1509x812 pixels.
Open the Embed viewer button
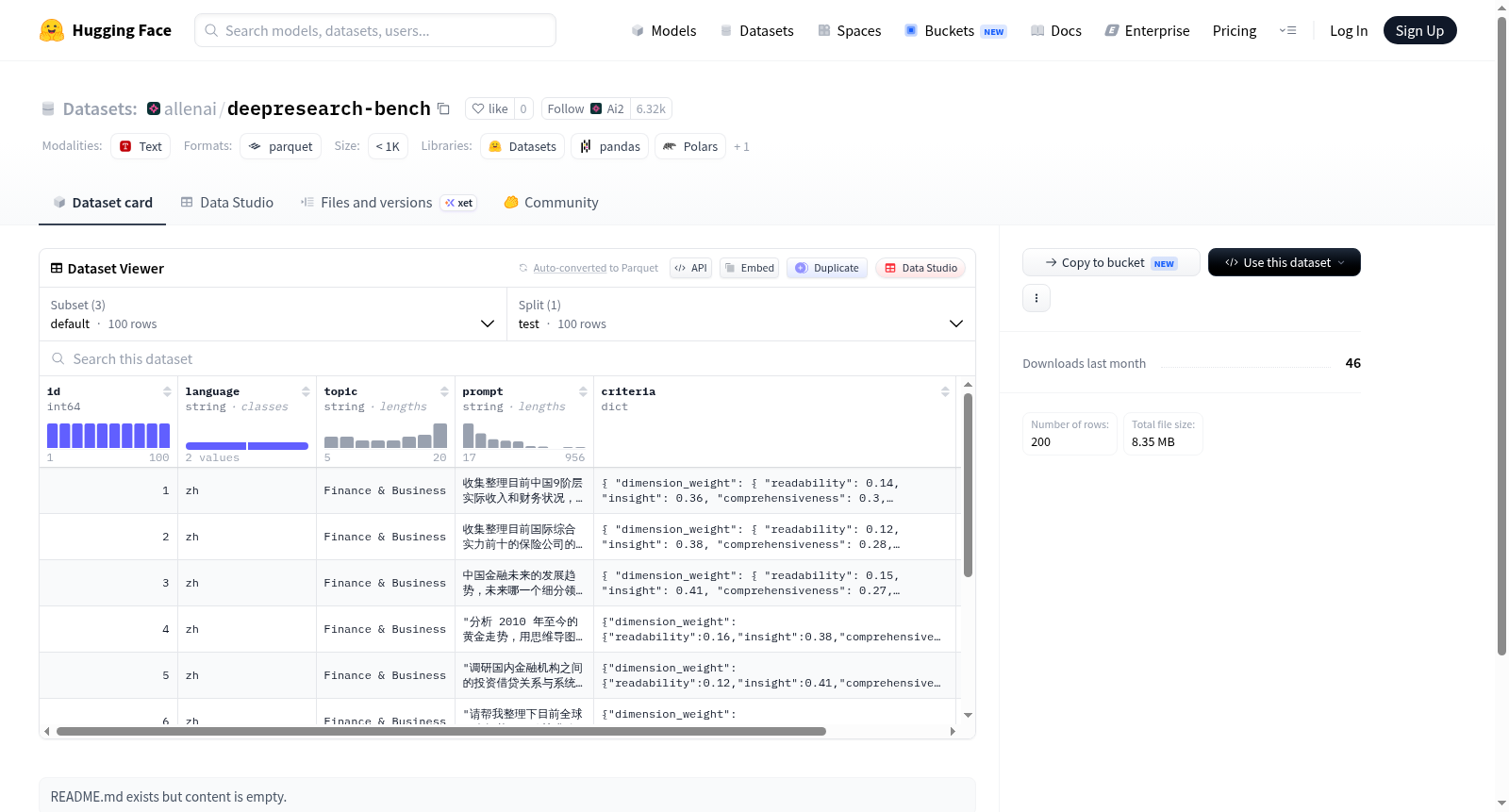tap(750, 268)
